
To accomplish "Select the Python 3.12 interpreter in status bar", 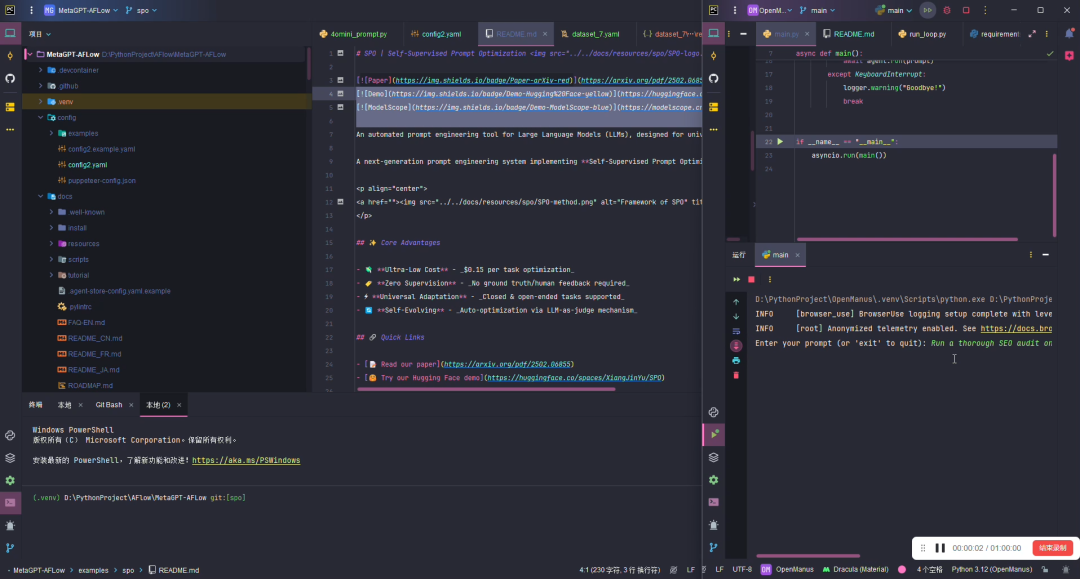I will click(992, 569).
